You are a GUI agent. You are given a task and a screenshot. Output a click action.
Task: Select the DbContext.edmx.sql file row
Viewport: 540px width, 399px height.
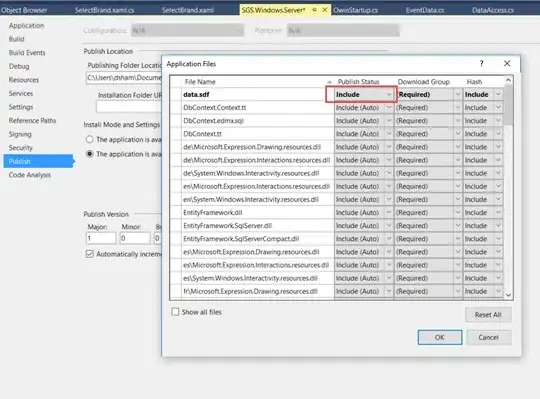[258, 121]
